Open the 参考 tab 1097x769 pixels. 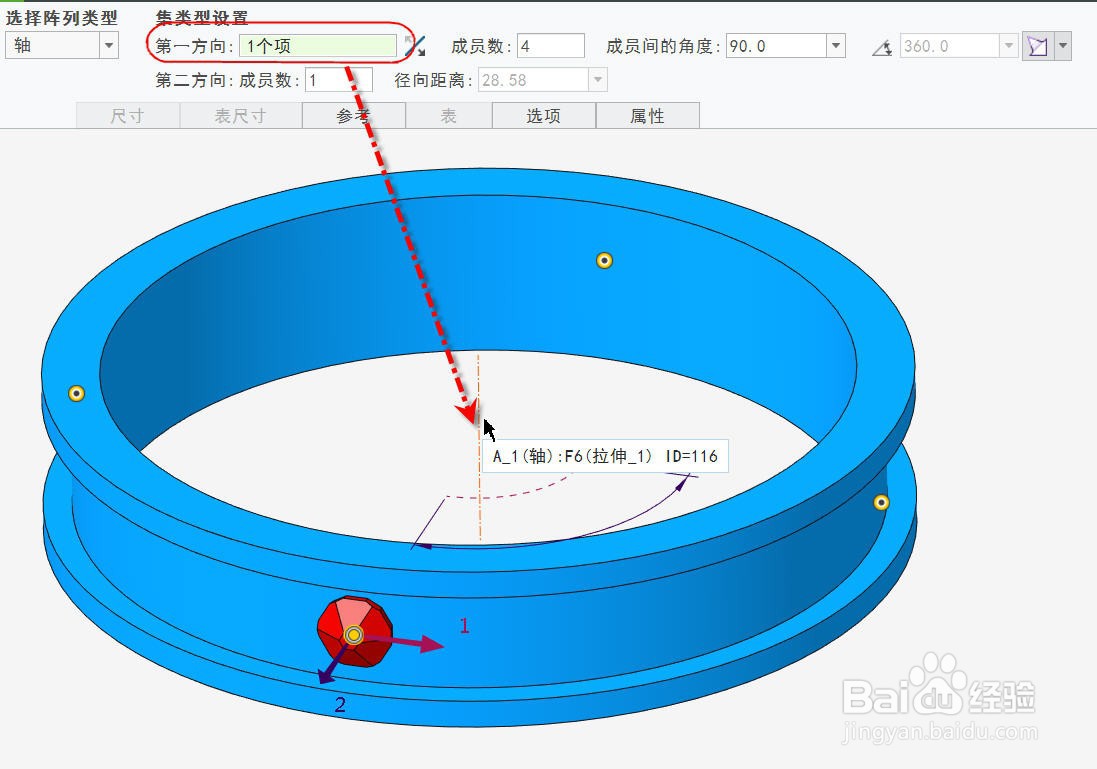coord(353,115)
